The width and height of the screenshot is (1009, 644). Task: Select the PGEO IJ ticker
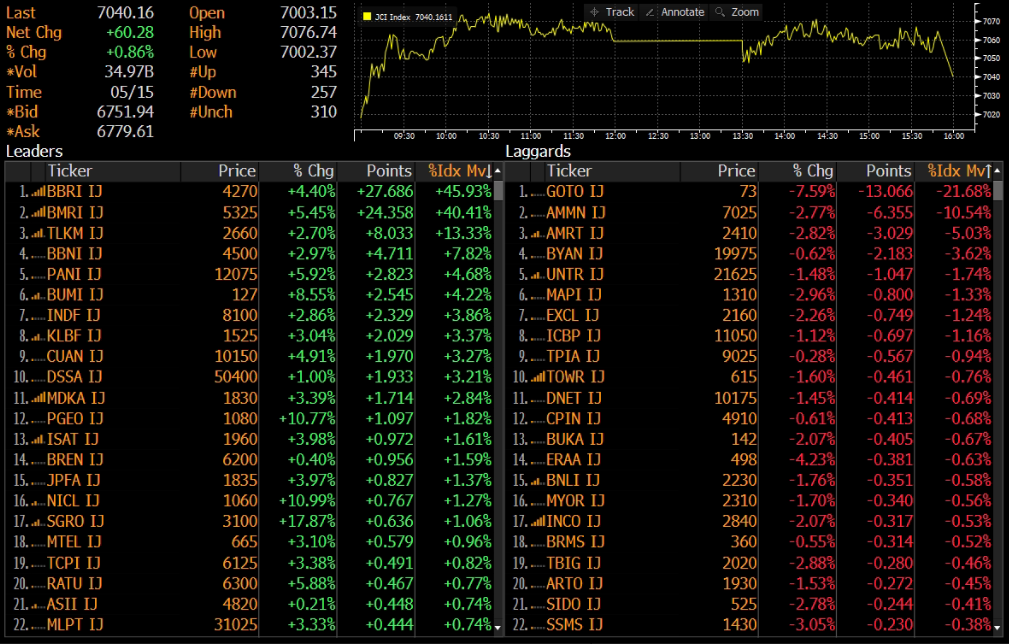75,419
